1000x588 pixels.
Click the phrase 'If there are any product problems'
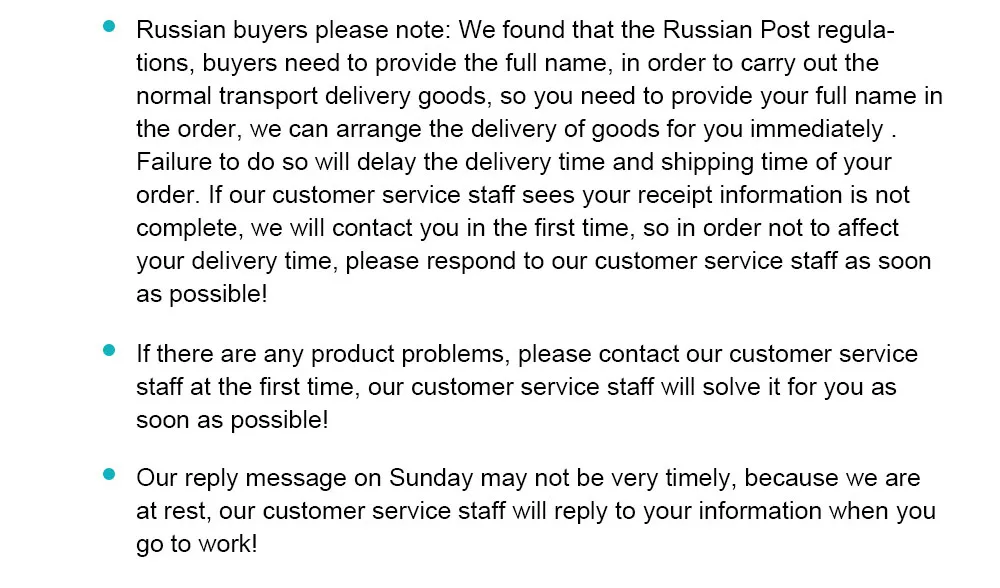322,354
